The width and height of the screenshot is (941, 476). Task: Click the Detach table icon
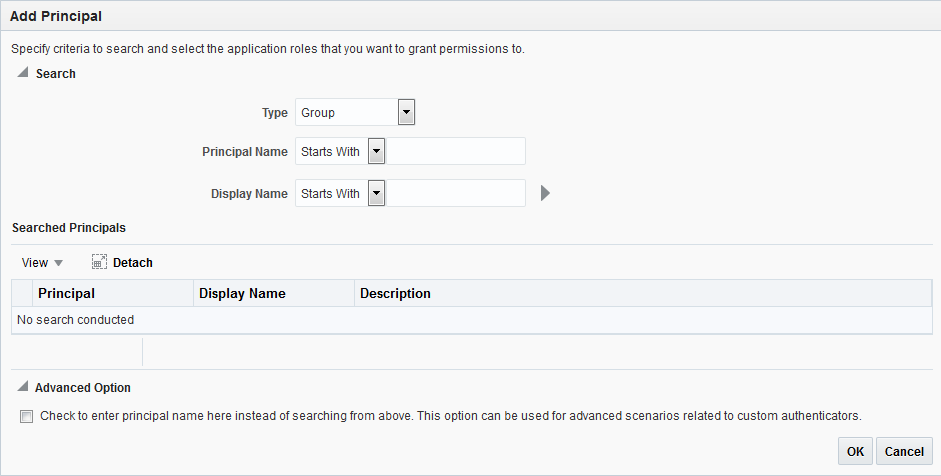pos(99,263)
